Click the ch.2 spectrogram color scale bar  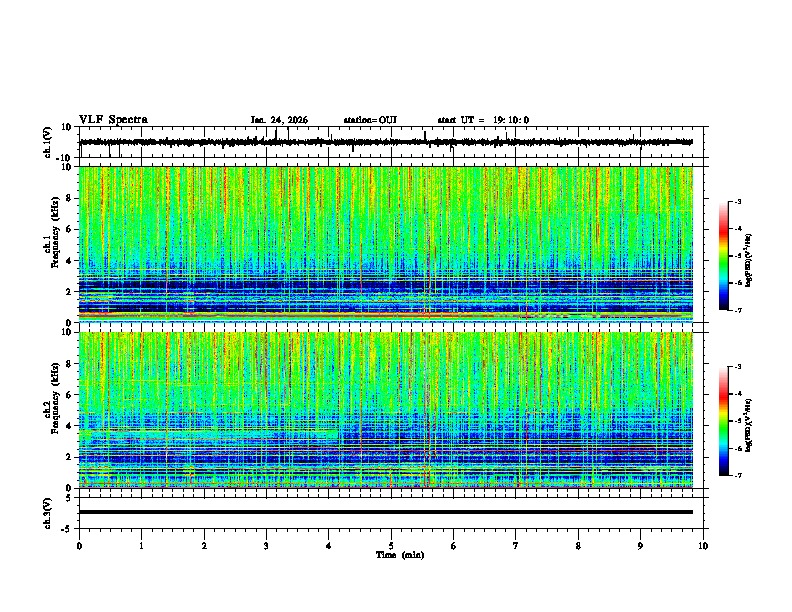[x=724, y=421]
